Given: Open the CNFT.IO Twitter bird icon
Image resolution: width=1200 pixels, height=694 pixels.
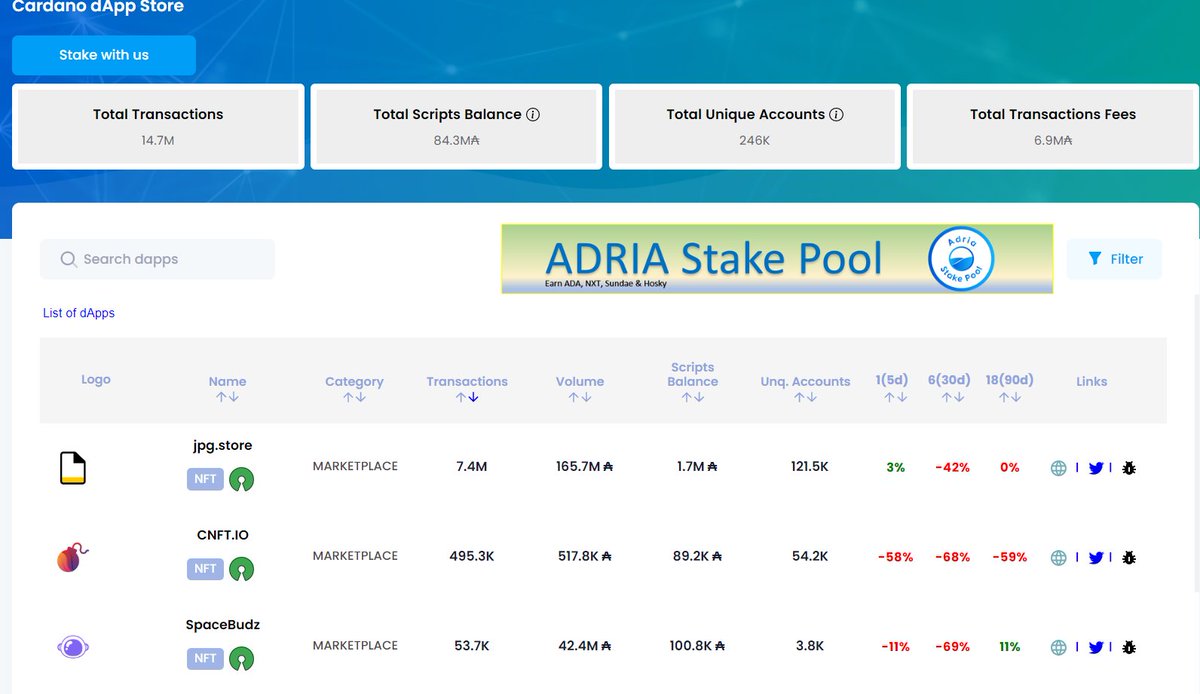Looking at the screenshot, I should (1096, 558).
